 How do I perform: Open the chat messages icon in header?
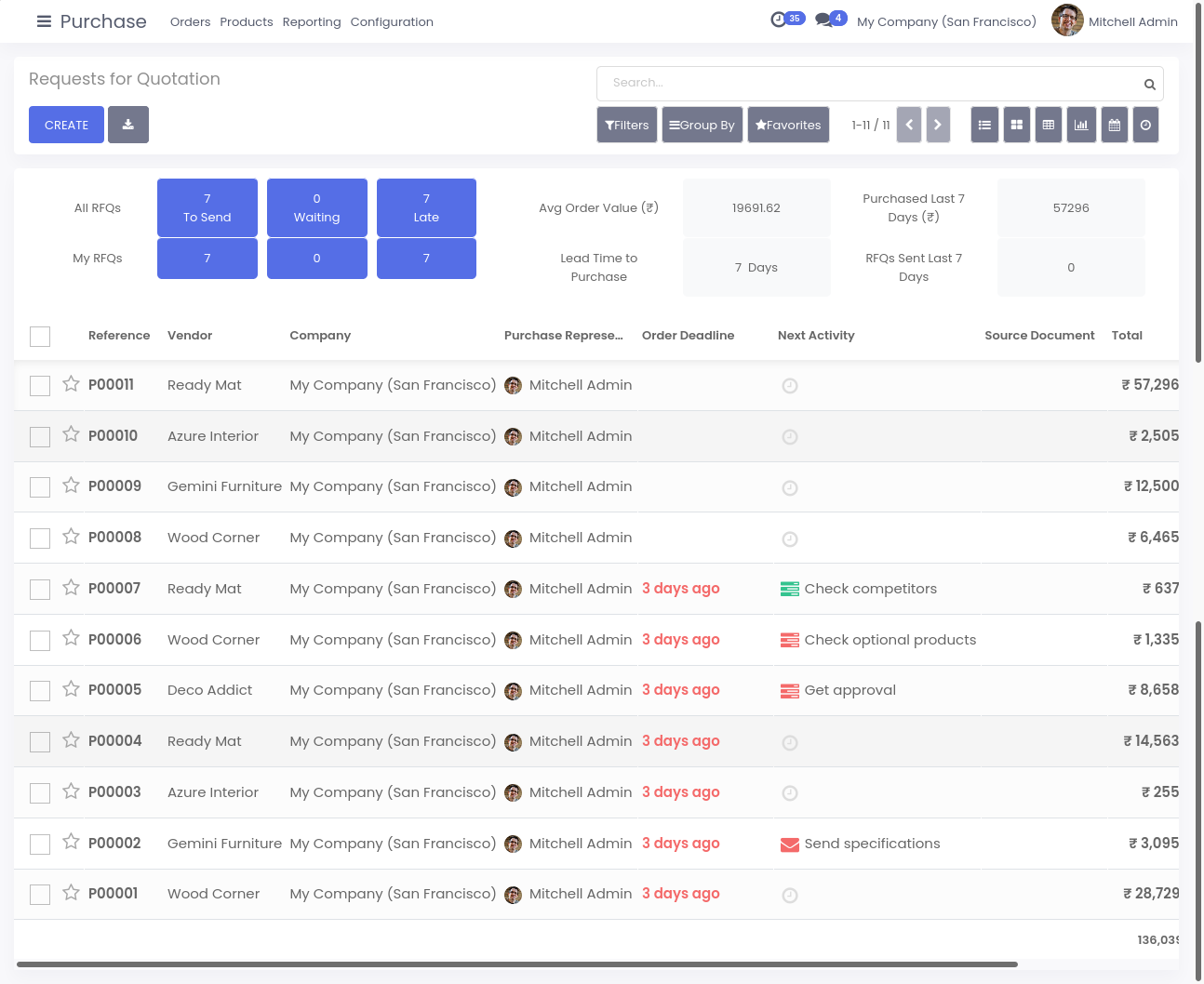click(823, 20)
